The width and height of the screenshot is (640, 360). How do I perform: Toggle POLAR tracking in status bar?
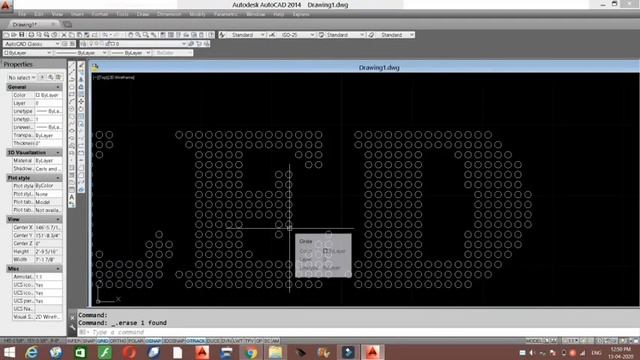pos(136,341)
